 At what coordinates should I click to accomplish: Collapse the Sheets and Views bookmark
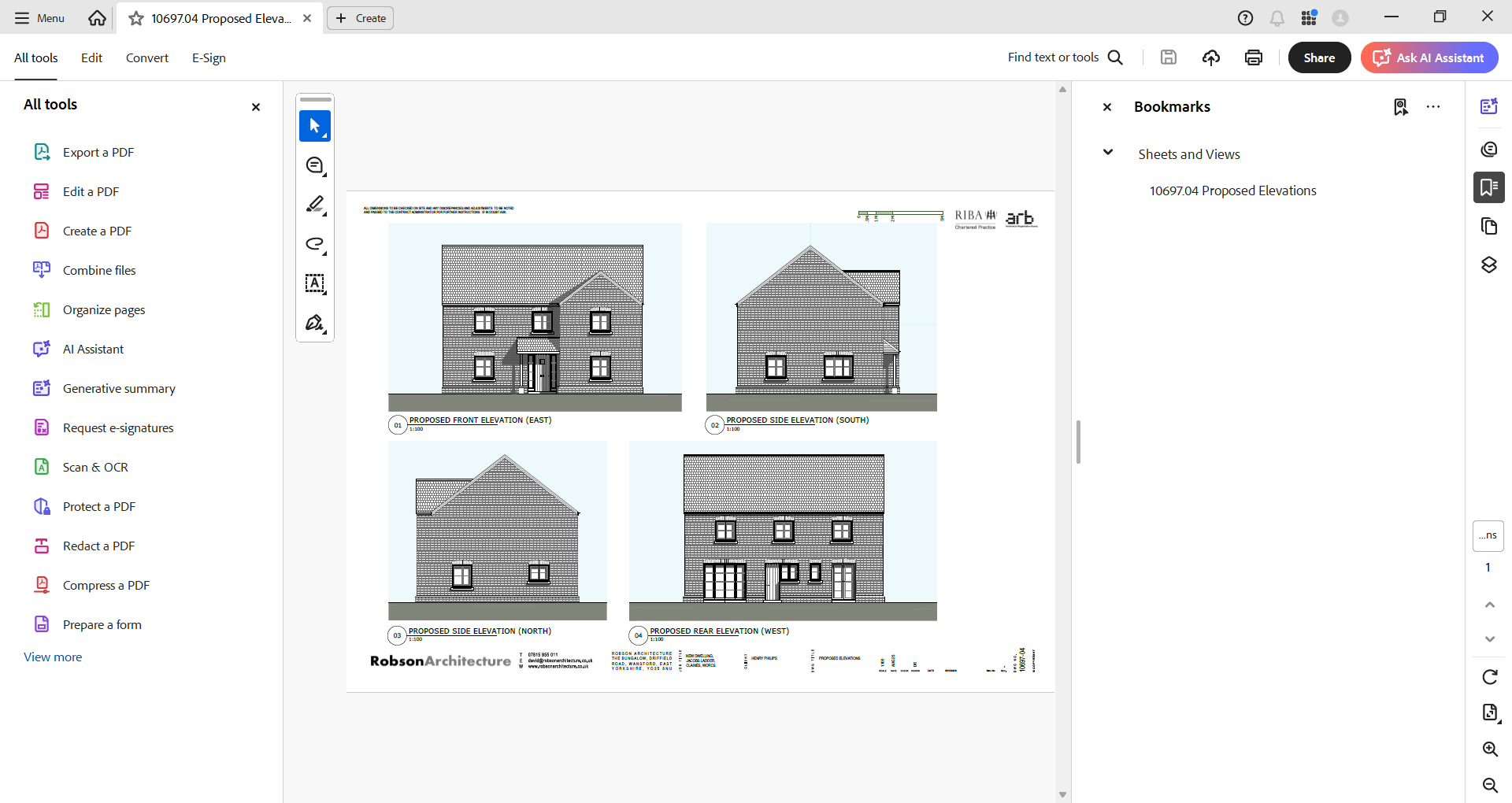[x=1108, y=153]
